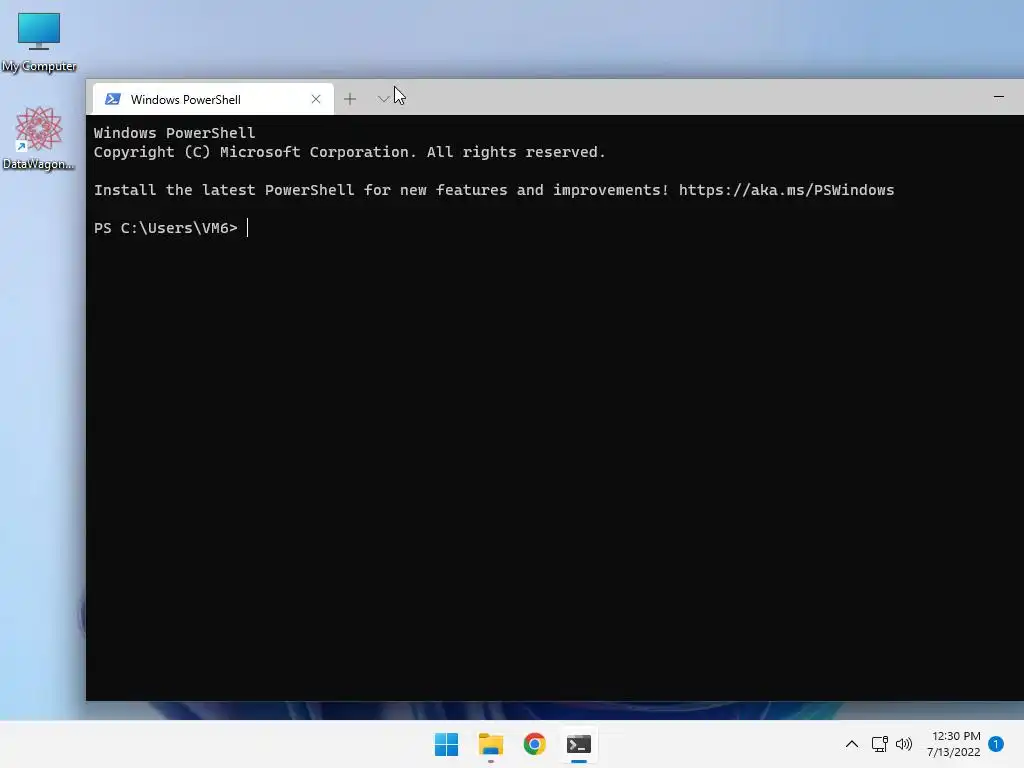Open the Windows Start menu
This screenshot has width=1024, height=768.
tap(447, 744)
